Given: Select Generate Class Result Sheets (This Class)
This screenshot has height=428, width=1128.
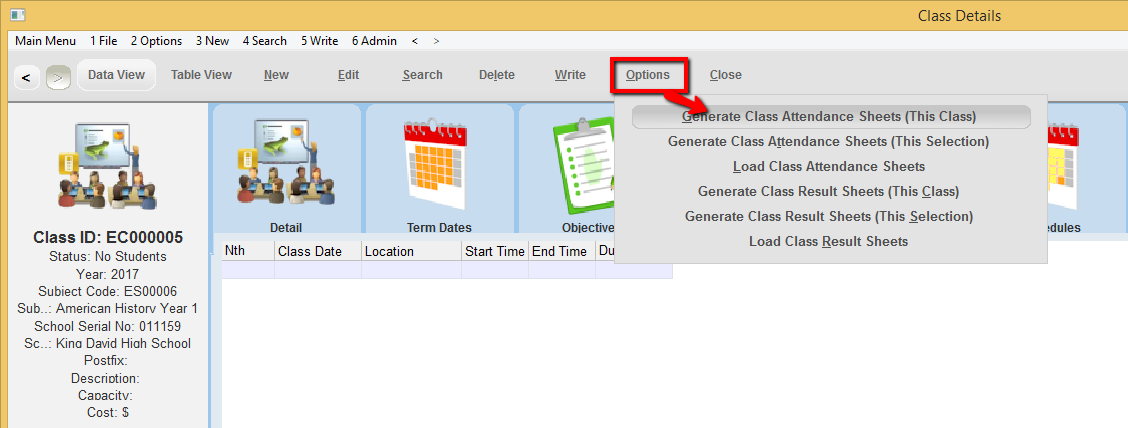Looking at the screenshot, I should (x=829, y=192).
